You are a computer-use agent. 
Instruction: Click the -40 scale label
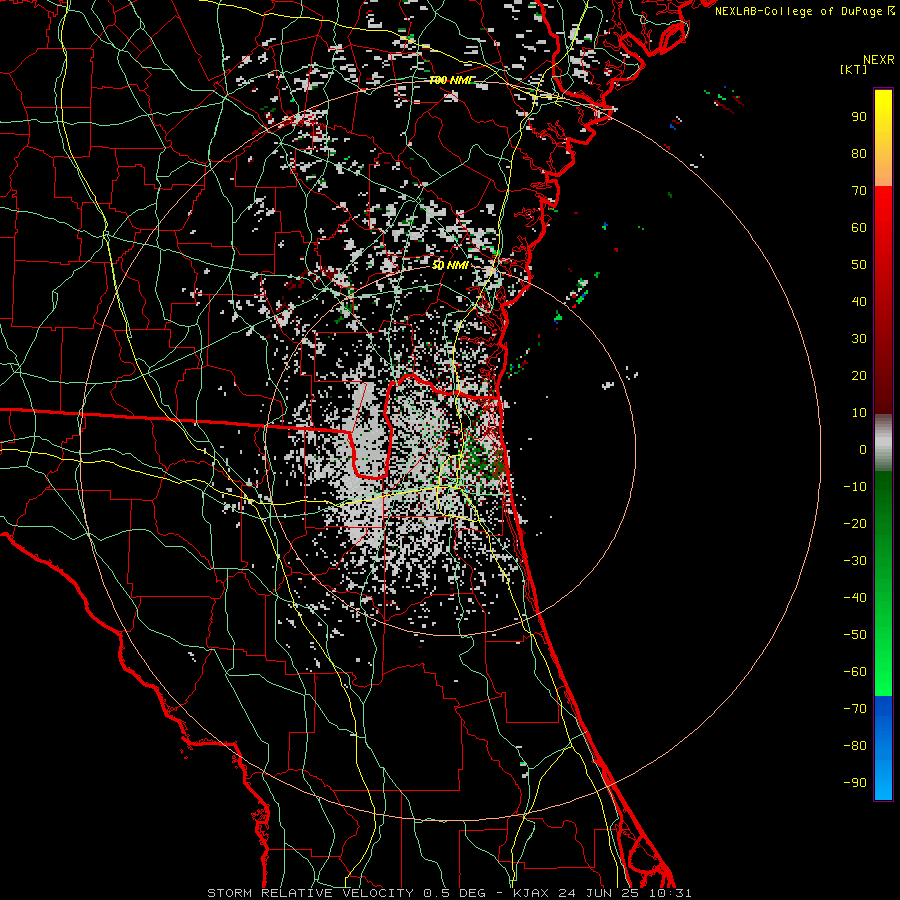click(855, 598)
